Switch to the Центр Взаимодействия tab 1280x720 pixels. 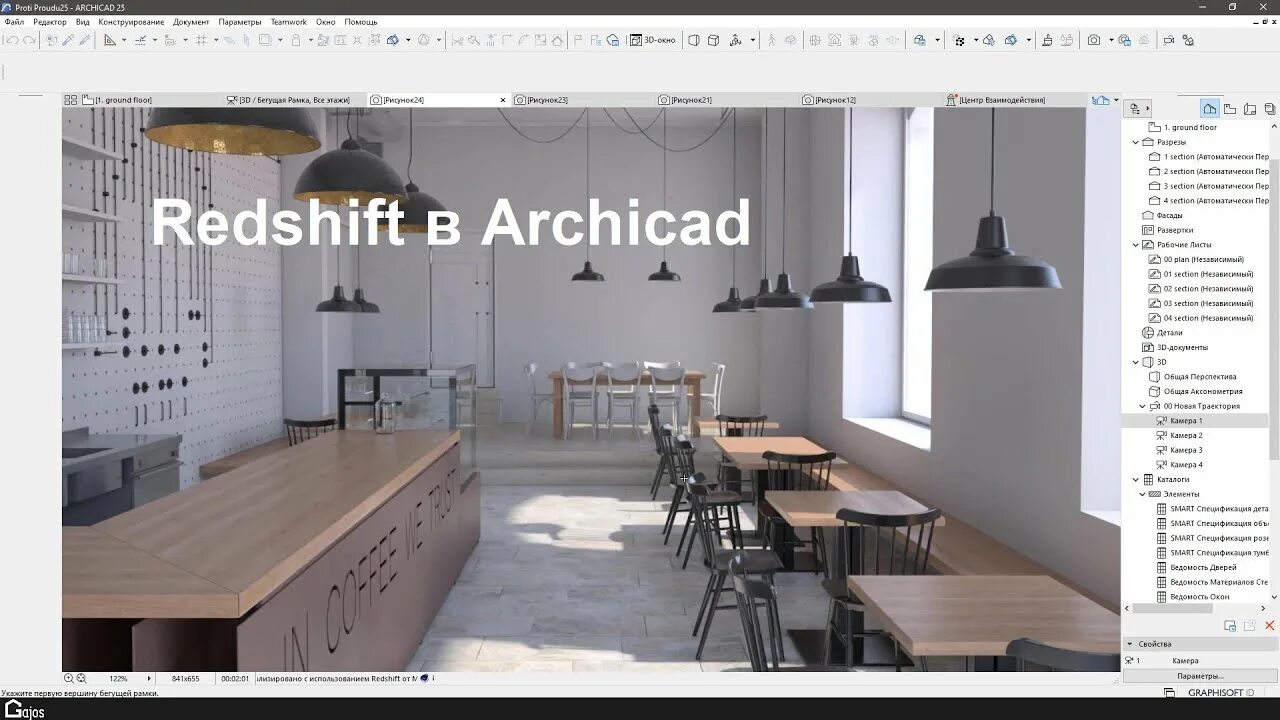(x=1015, y=100)
